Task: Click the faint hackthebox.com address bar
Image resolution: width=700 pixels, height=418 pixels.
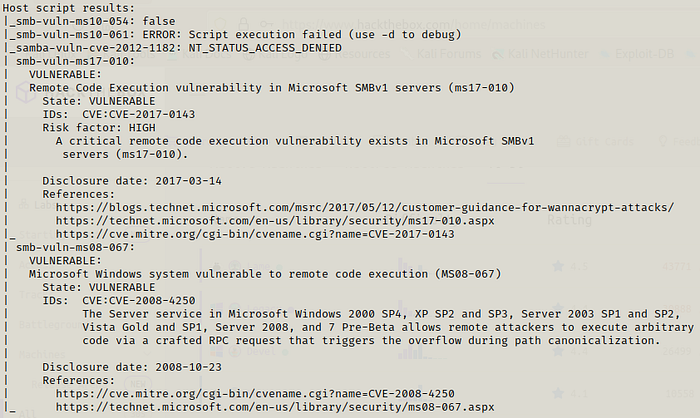Action: [413, 25]
